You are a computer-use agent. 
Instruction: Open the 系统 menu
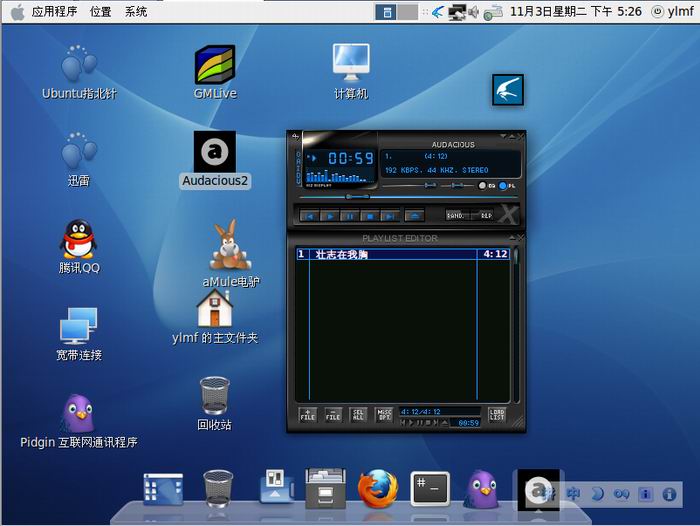[136, 12]
